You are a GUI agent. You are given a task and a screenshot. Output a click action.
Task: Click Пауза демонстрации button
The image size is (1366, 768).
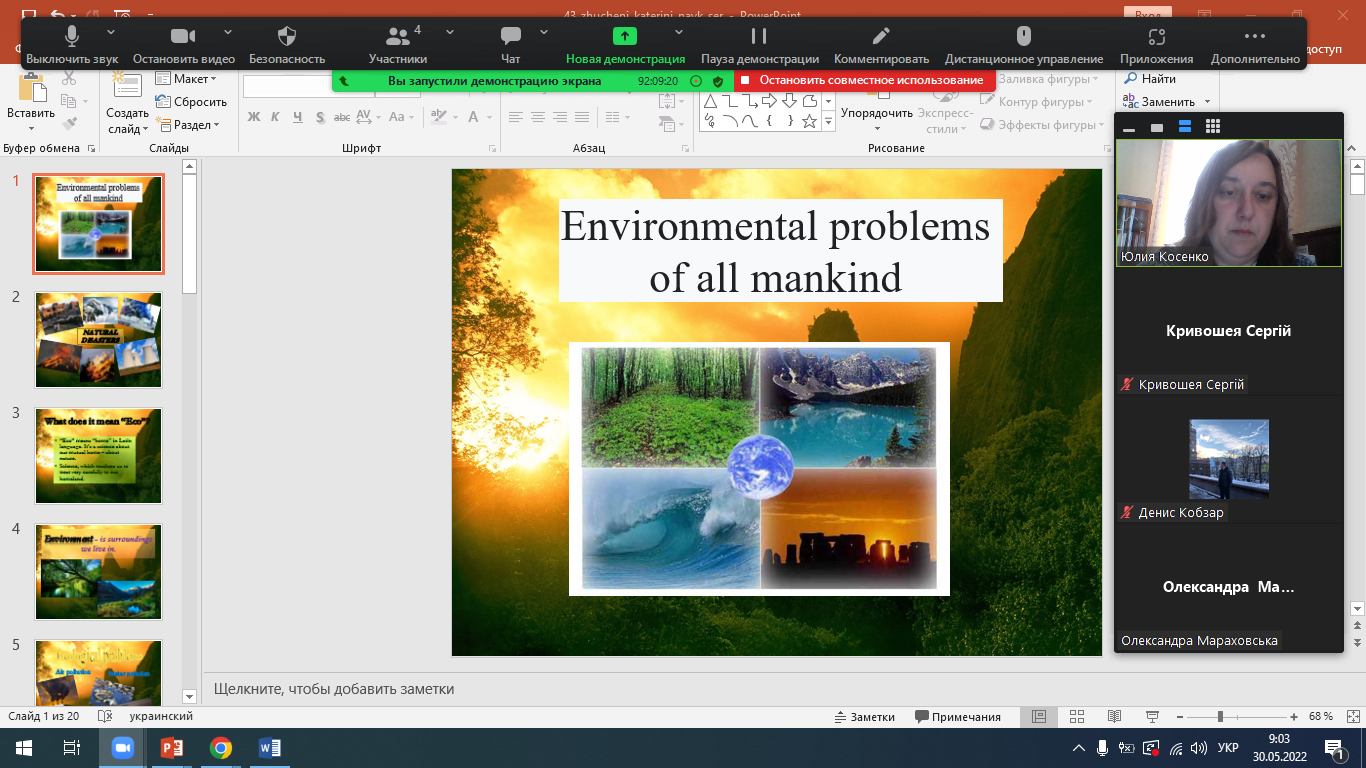coord(760,46)
